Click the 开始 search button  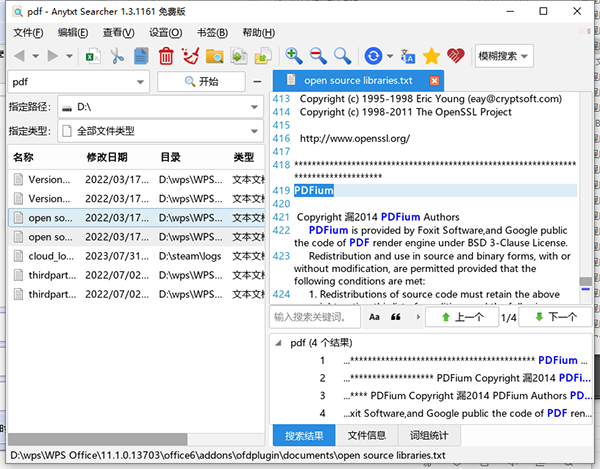coord(201,81)
